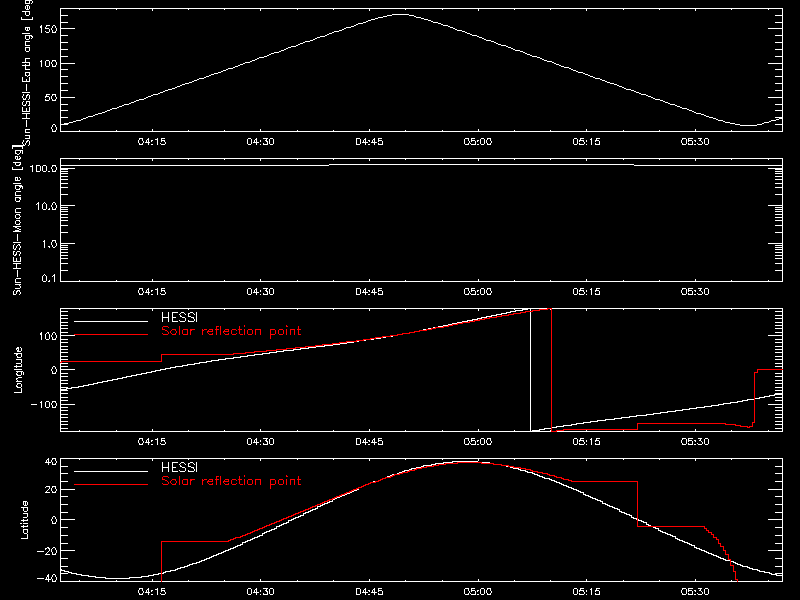The height and width of the screenshot is (600, 800).
Task: Click the 100.0 value on Sun-HESSI-Moon axis
Action: click(x=43, y=169)
